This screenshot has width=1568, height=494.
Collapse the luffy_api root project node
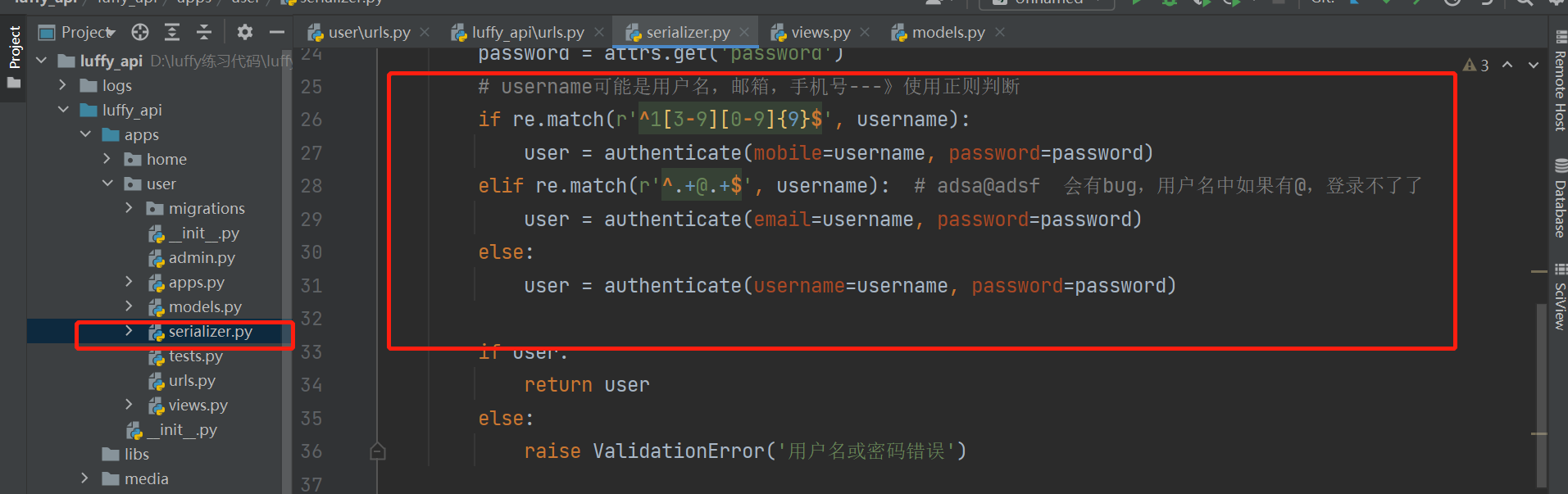click(41, 61)
